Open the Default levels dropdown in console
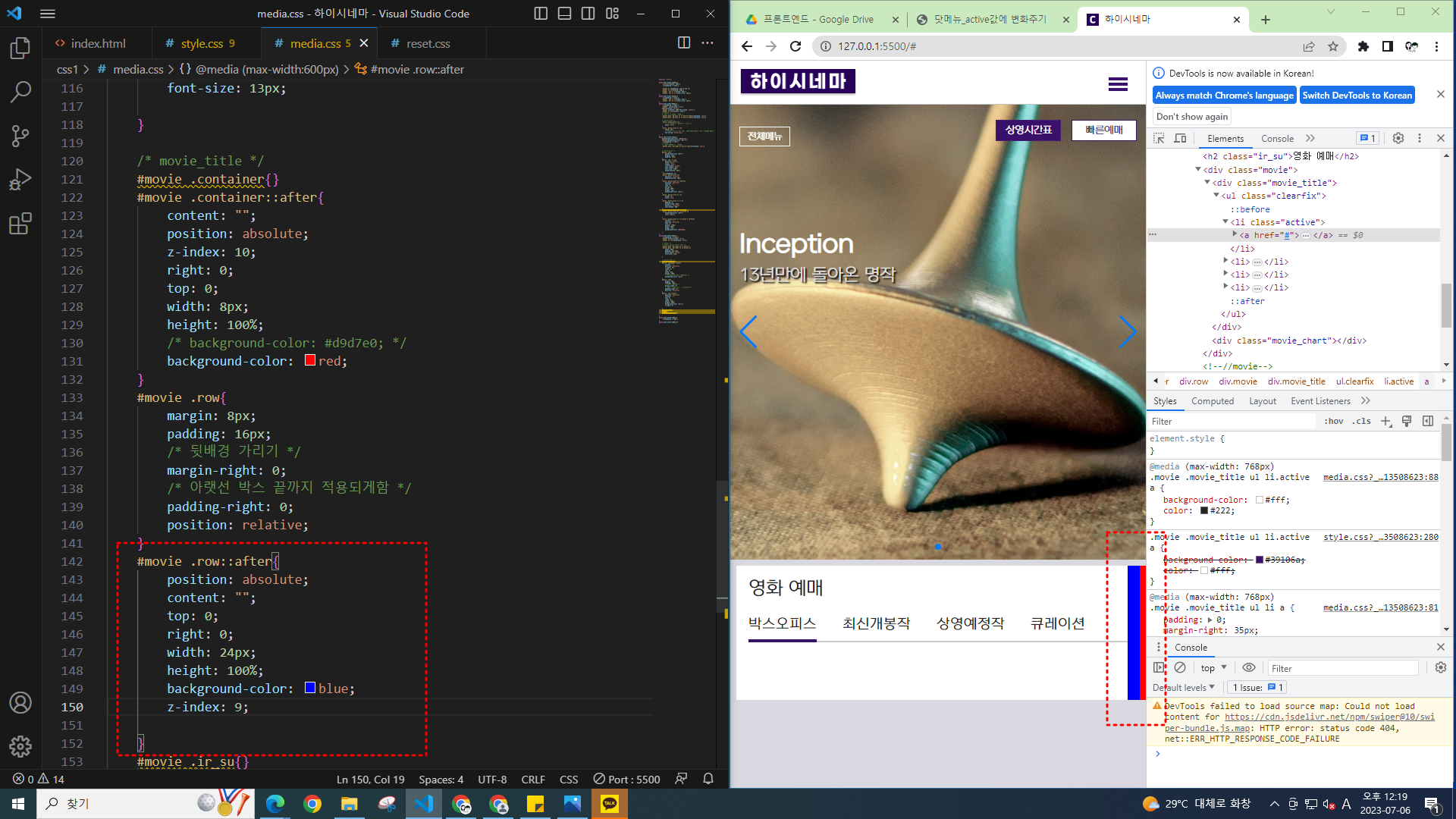Screen dimensions: 1456x819 (x=1184, y=688)
